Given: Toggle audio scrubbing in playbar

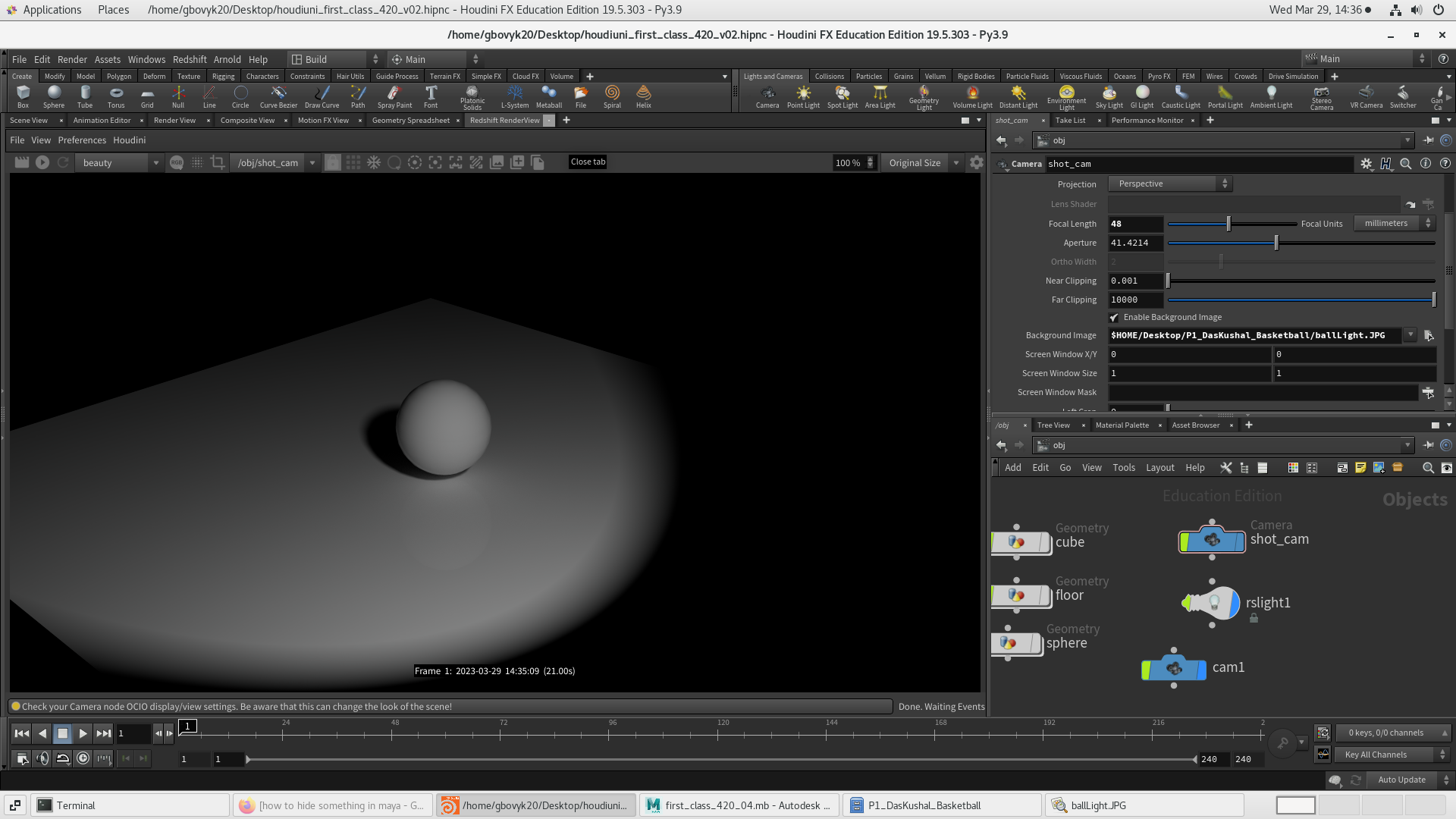Looking at the screenshot, I should (x=42, y=758).
